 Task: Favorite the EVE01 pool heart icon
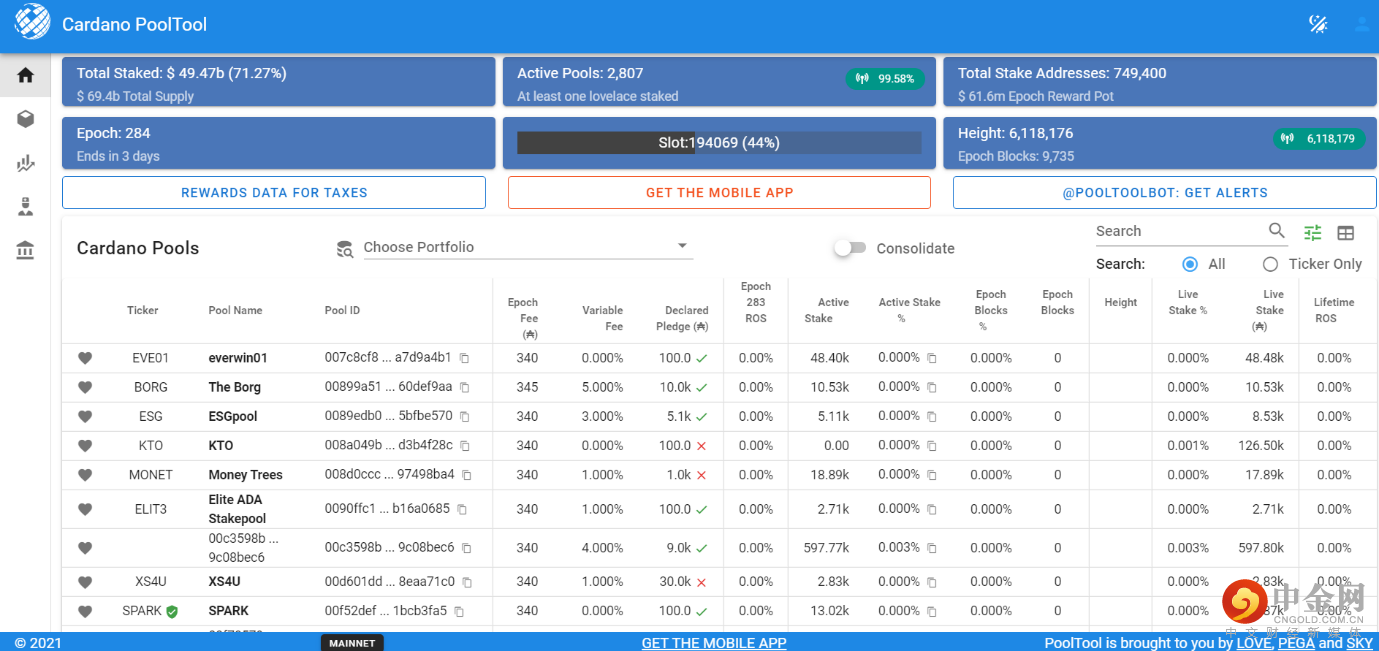(85, 358)
